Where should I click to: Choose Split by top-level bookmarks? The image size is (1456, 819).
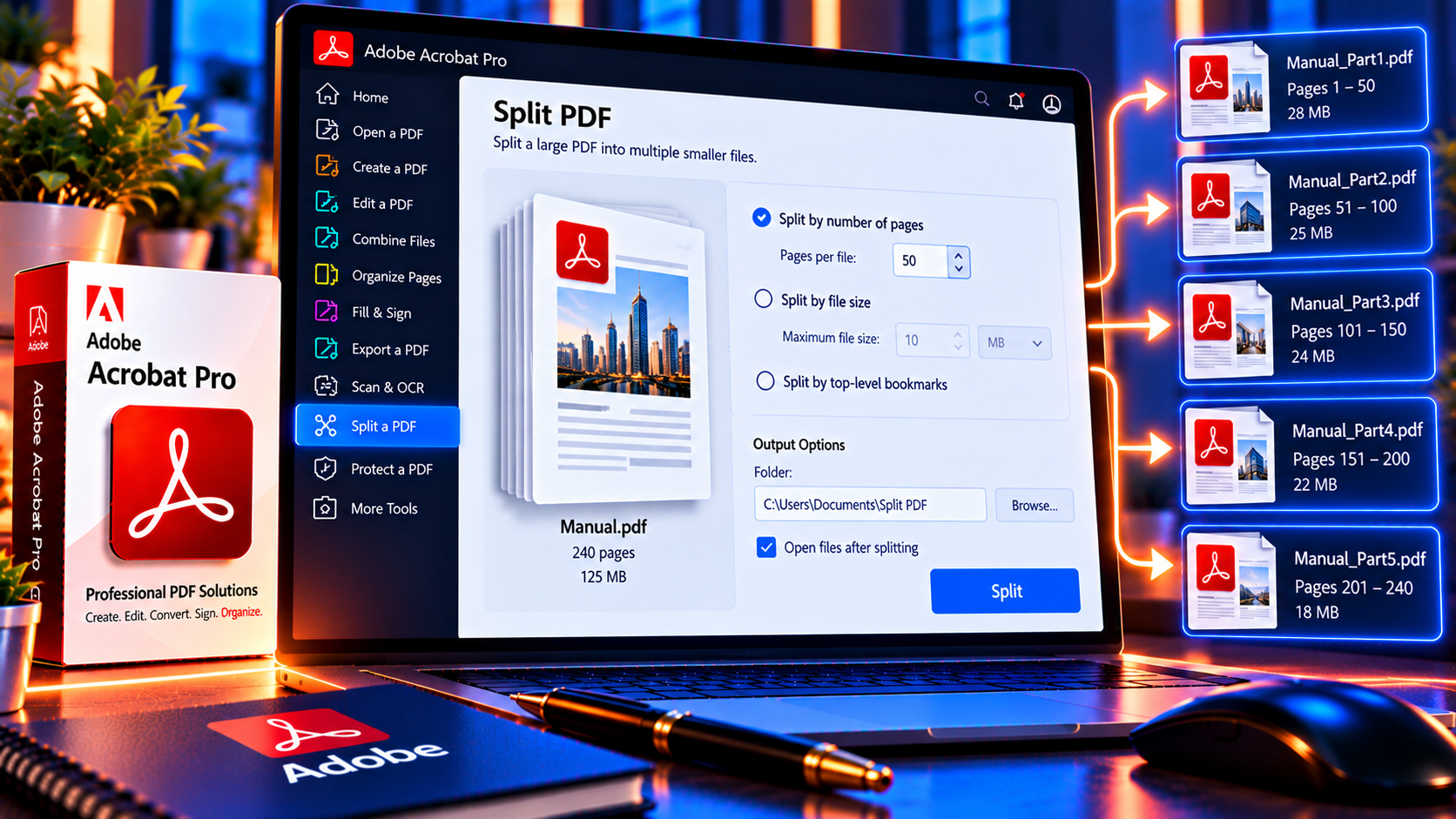(x=765, y=380)
